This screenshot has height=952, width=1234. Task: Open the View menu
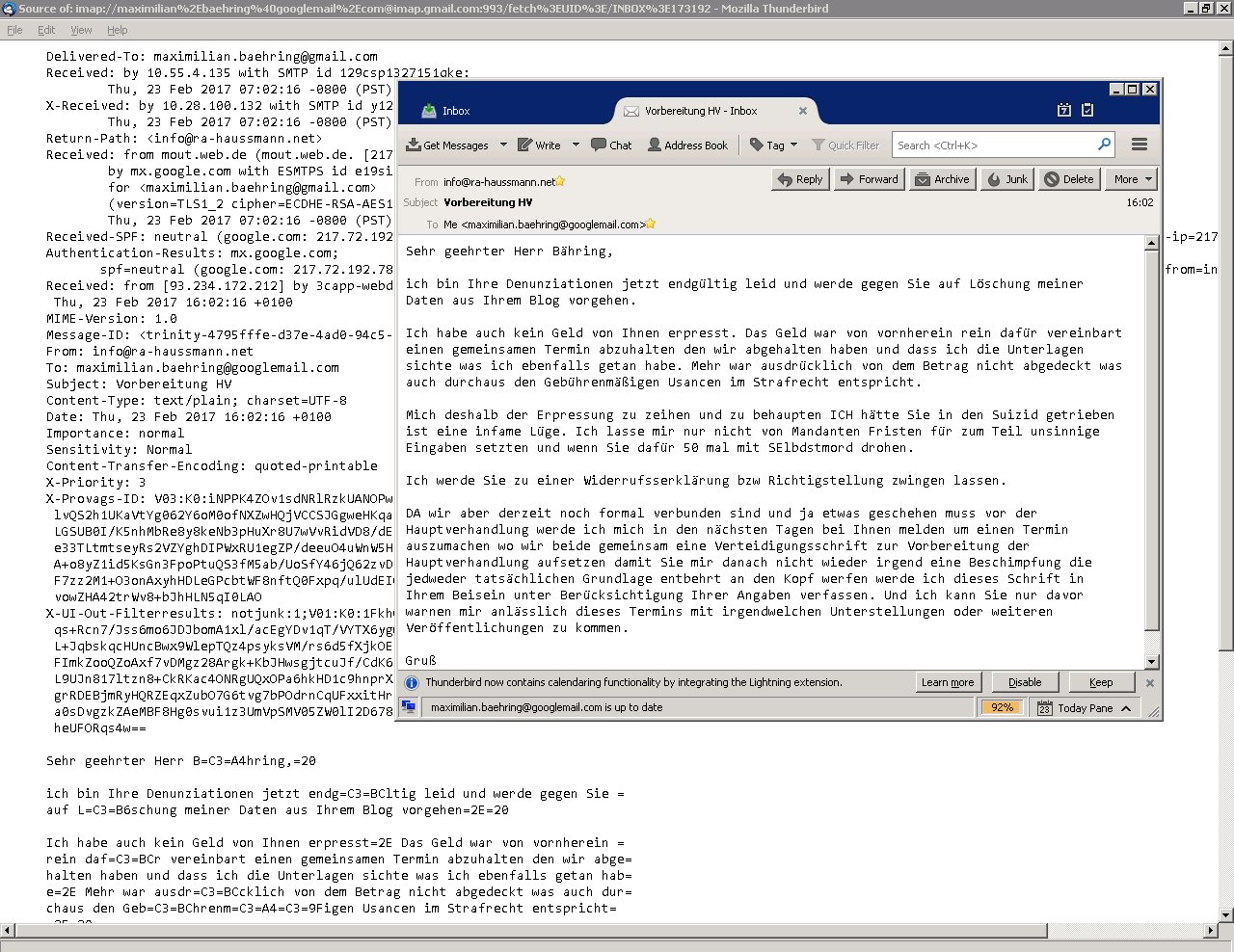pos(81,30)
